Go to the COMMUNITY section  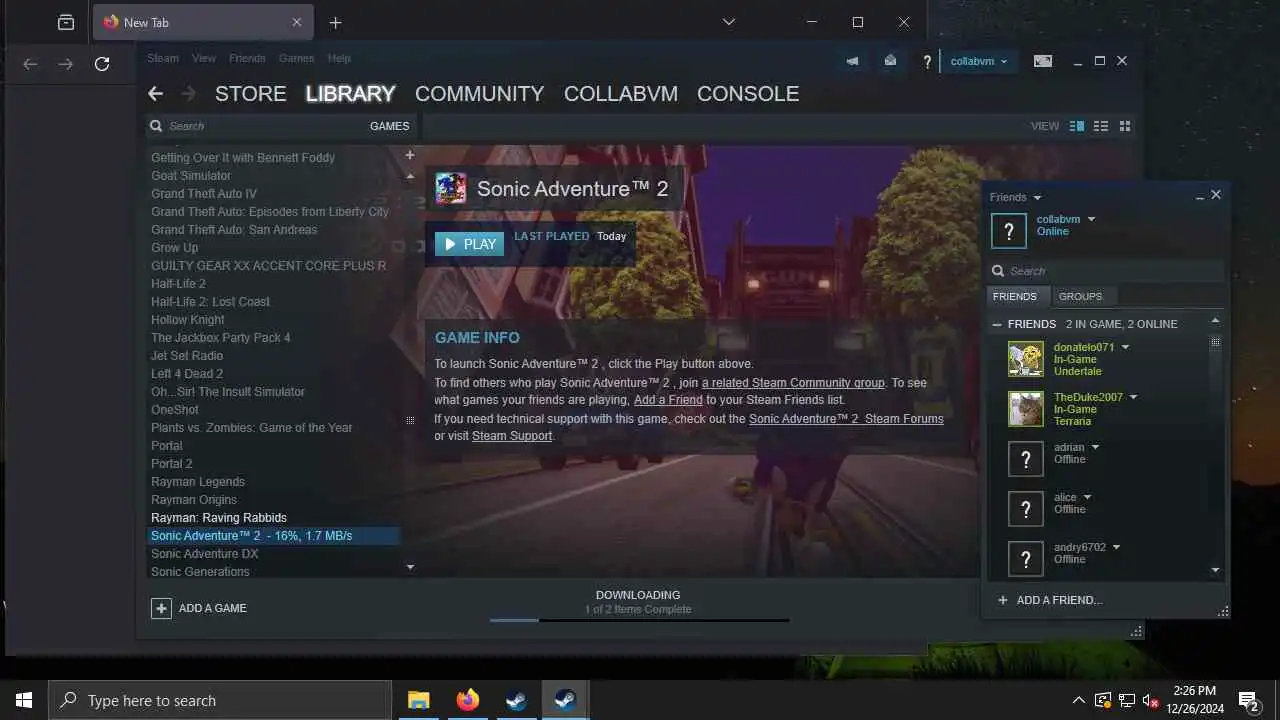point(479,93)
